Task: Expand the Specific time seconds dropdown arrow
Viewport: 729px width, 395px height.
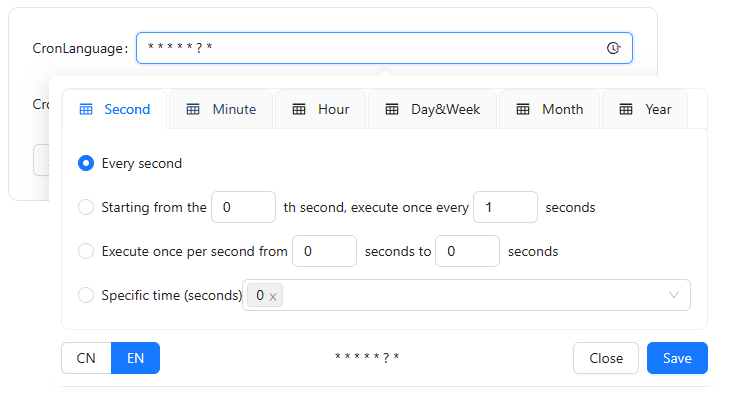Action: (x=674, y=295)
